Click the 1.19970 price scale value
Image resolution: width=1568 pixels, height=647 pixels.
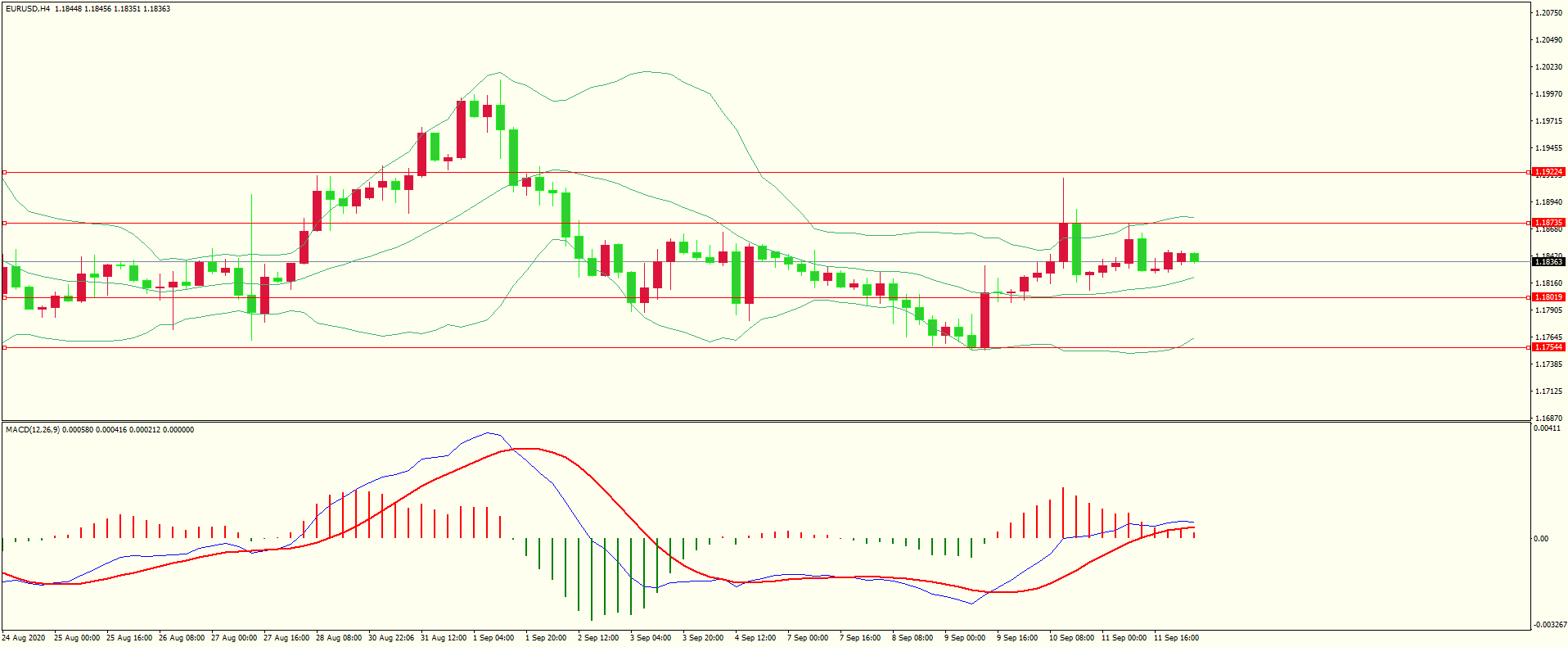[x=1549, y=94]
